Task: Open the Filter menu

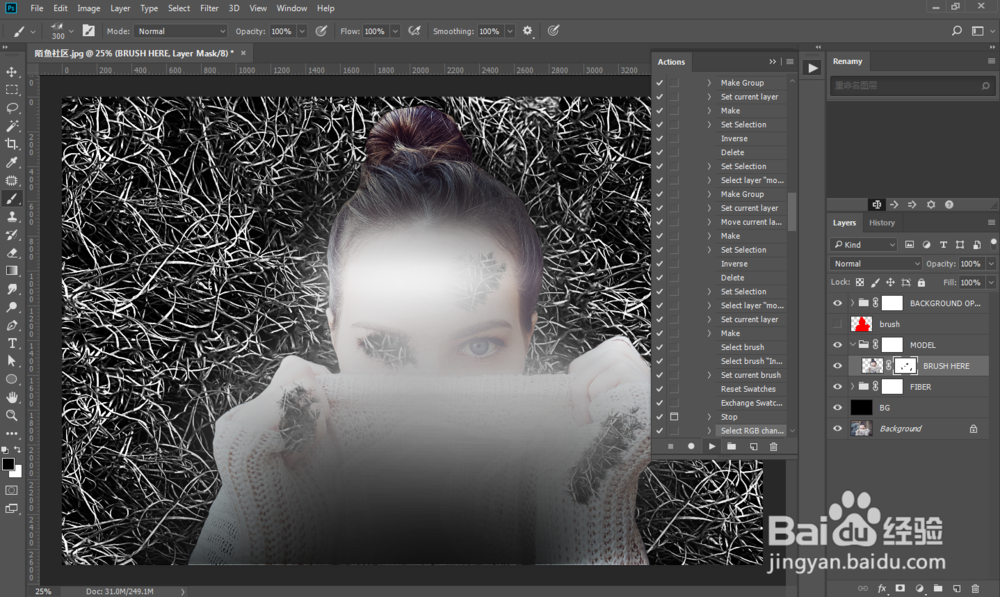Action: (209, 8)
